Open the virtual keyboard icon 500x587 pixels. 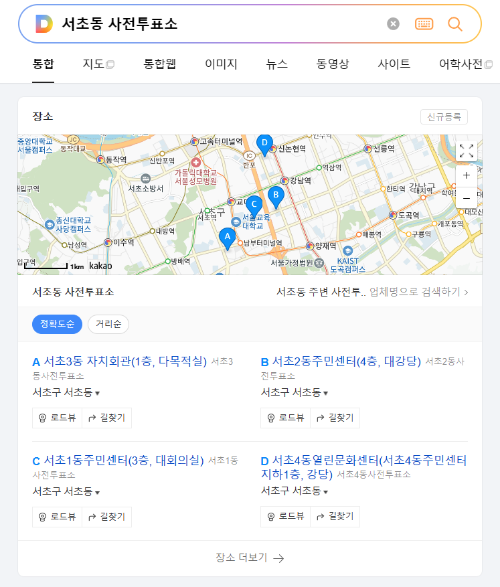[424, 24]
